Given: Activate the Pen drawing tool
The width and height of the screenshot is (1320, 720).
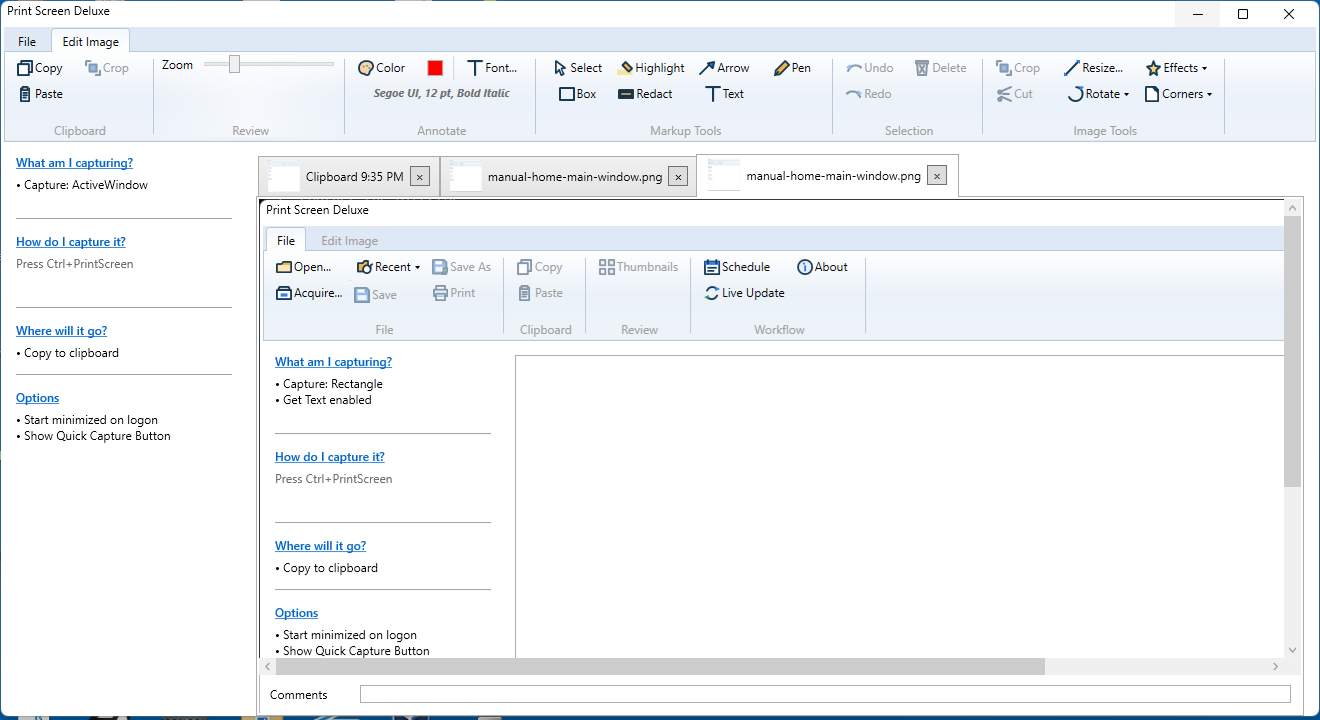Looking at the screenshot, I should tap(792, 68).
